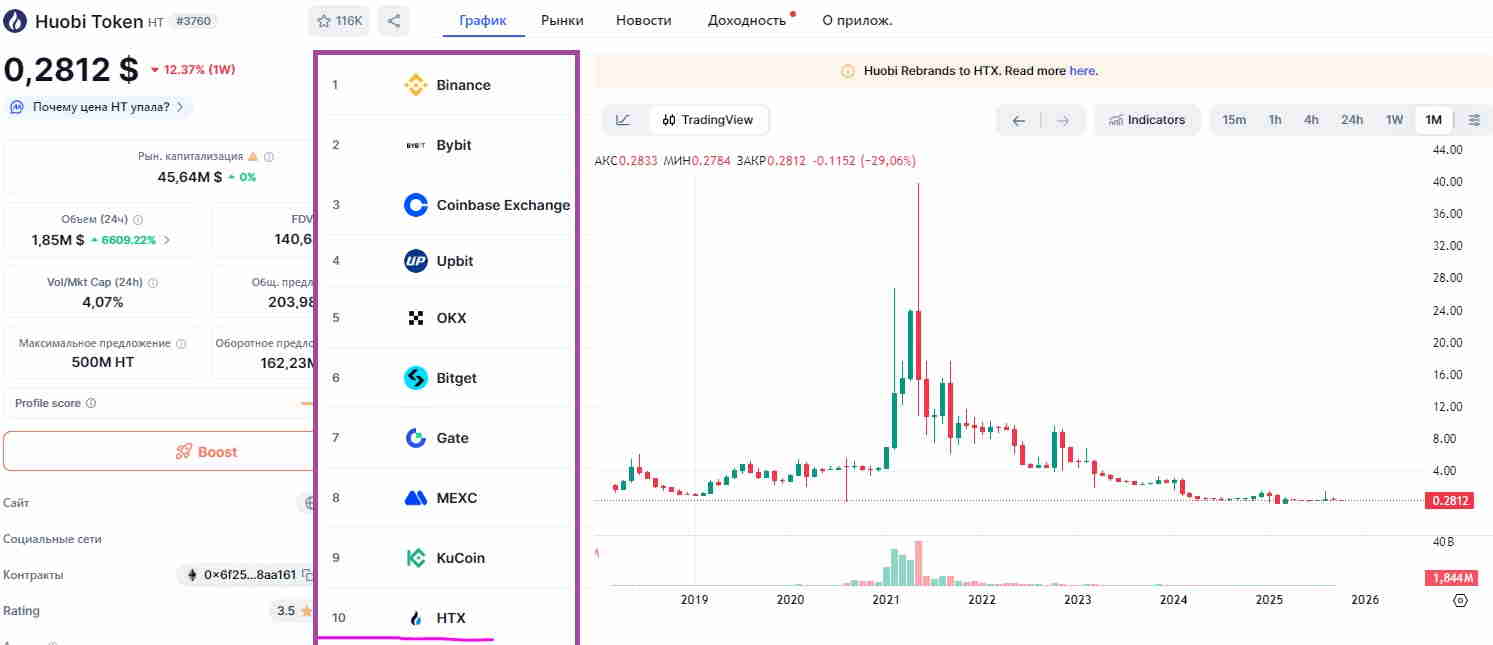Add Huobi Token to watchlist star
Image resolution: width=1493 pixels, height=645 pixels.
coord(338,20)
